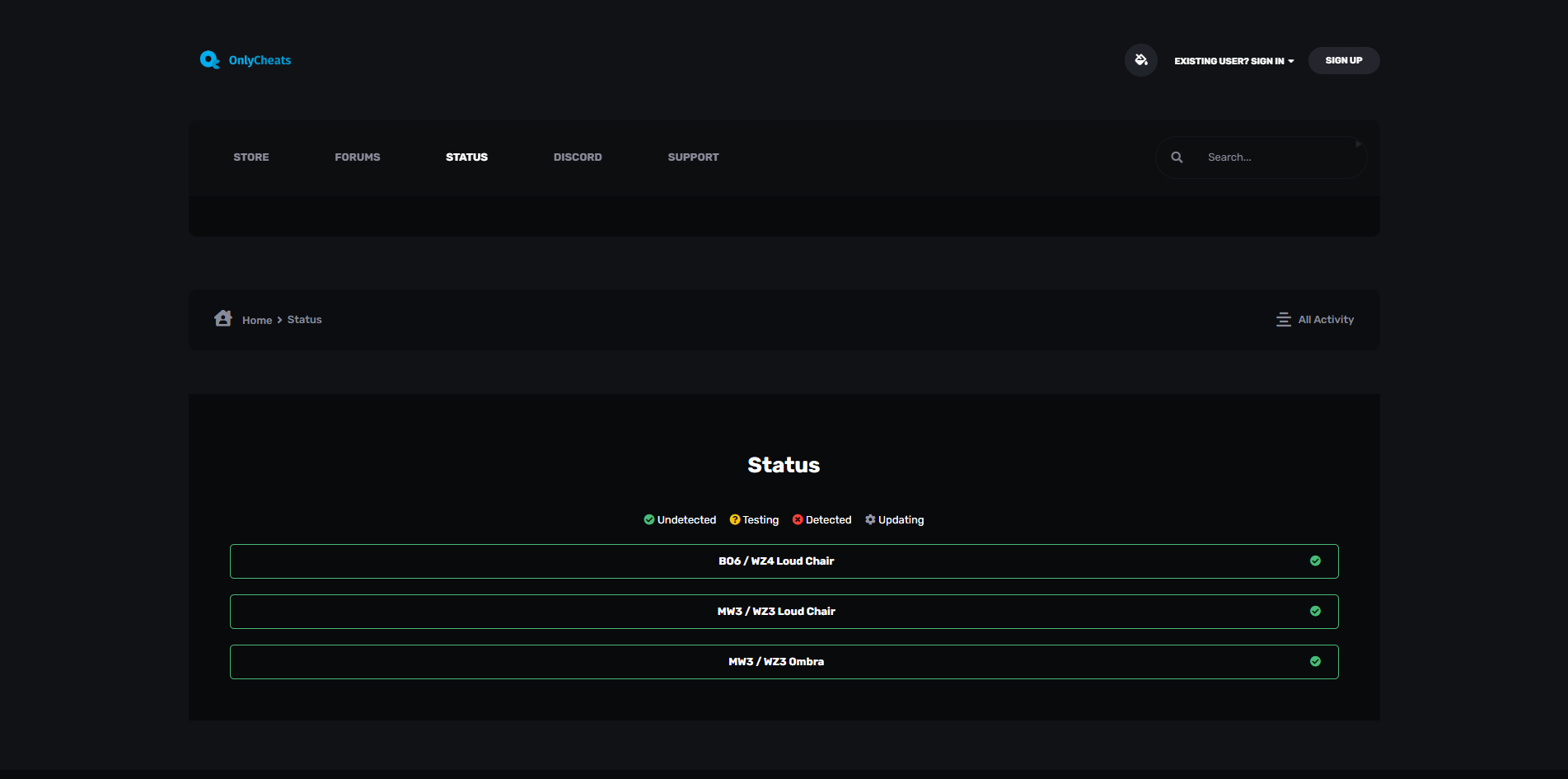Screen dimensions: 1568x779
Task: Open the MW3 / WZ3 Ombra row
Action: tap(784, 662)
